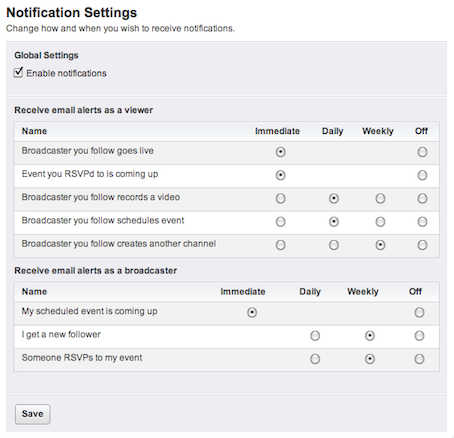Select Daily for I get a new follower
Viewport: 454px width, 438px height.
point(315,336)
